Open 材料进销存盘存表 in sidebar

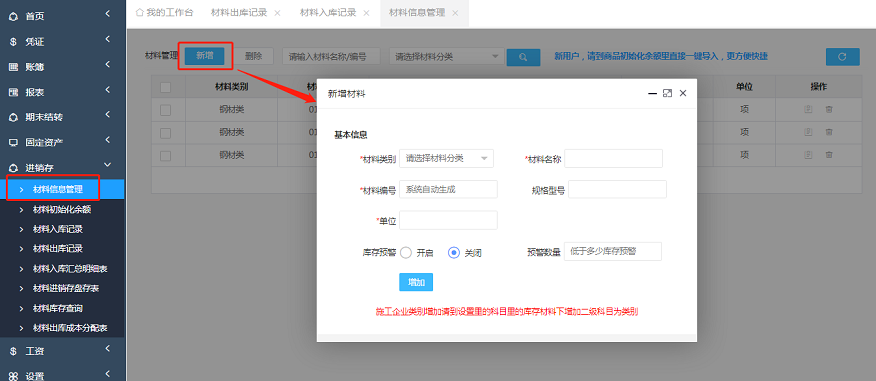[x=66, y=288]
